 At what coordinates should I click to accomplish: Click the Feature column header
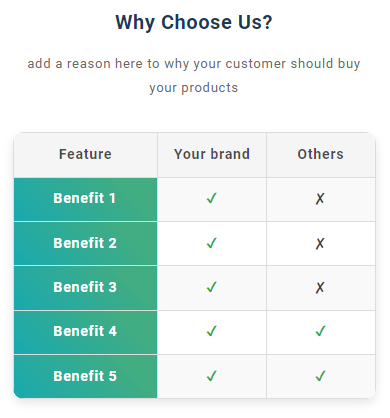pos(85,154)
